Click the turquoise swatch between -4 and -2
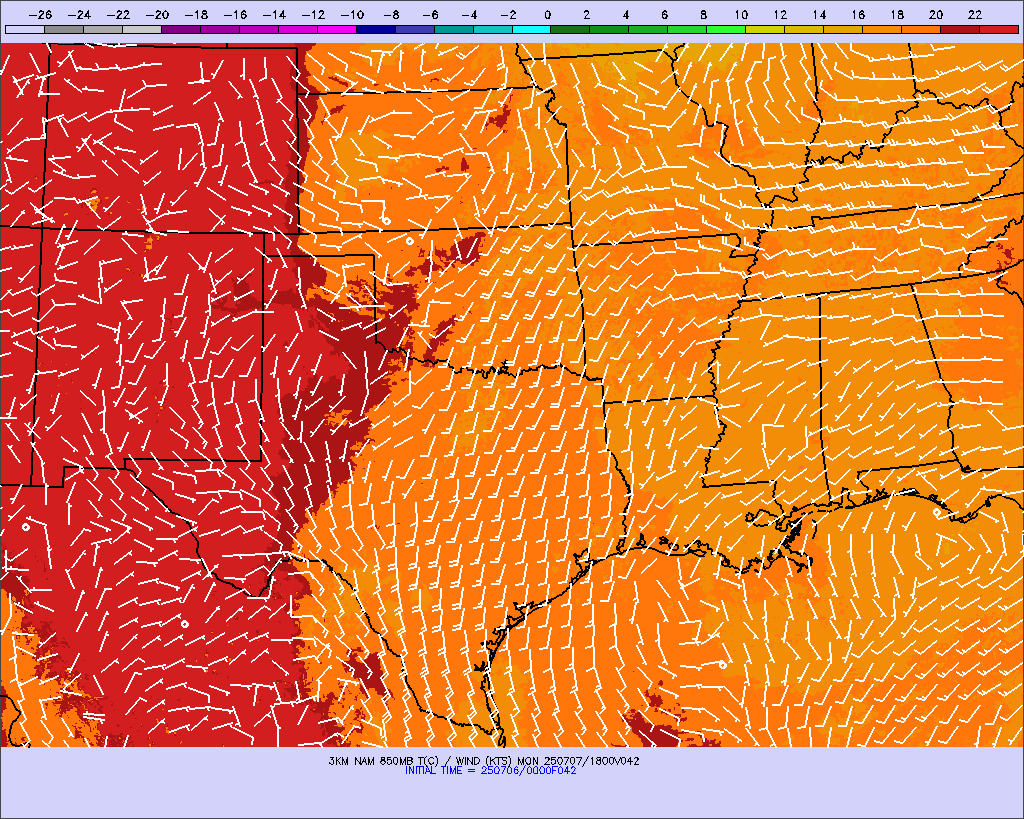The image size is (1024, 819). 492,29
